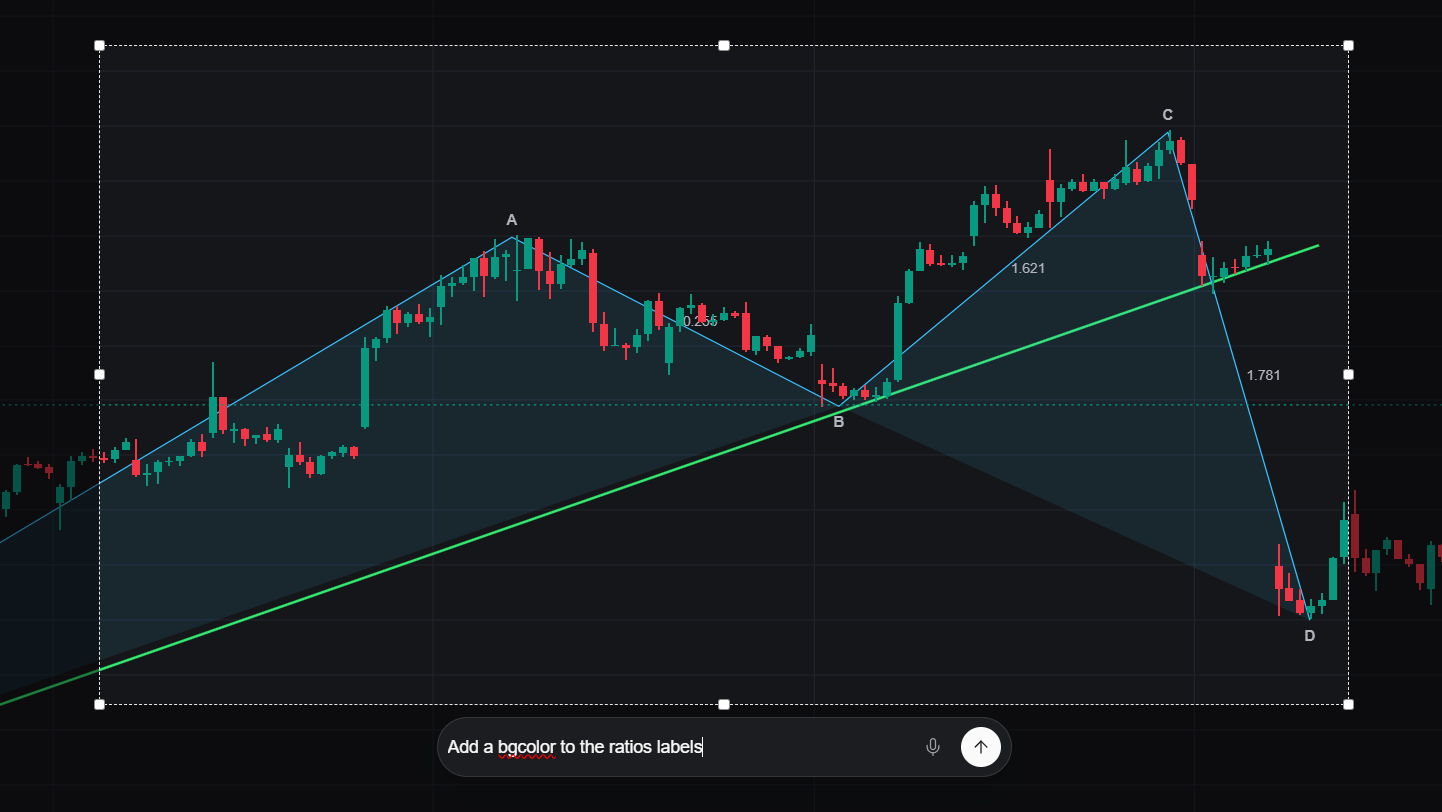Select the pattern point label B
Viewport: 1442px width, 812px height.
tap(839, 422)
